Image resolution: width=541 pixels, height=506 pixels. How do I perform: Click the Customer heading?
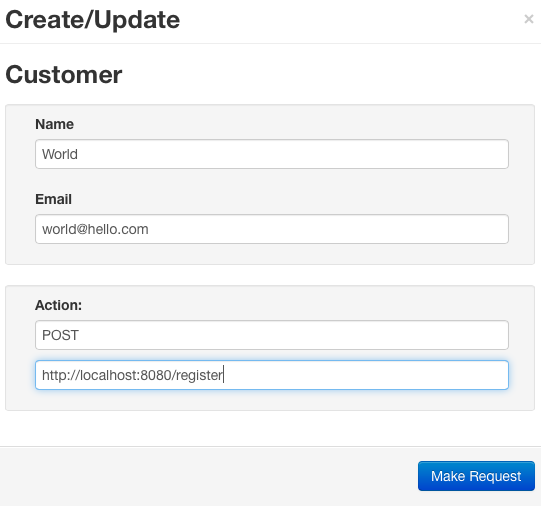(x=64, y=75)
